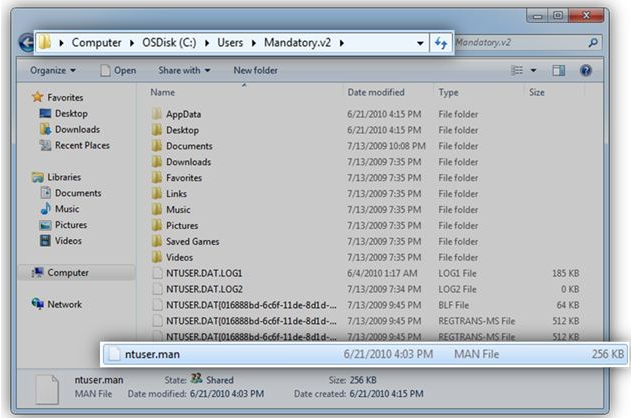Select Network in the navigation pane

coord(64,304)
